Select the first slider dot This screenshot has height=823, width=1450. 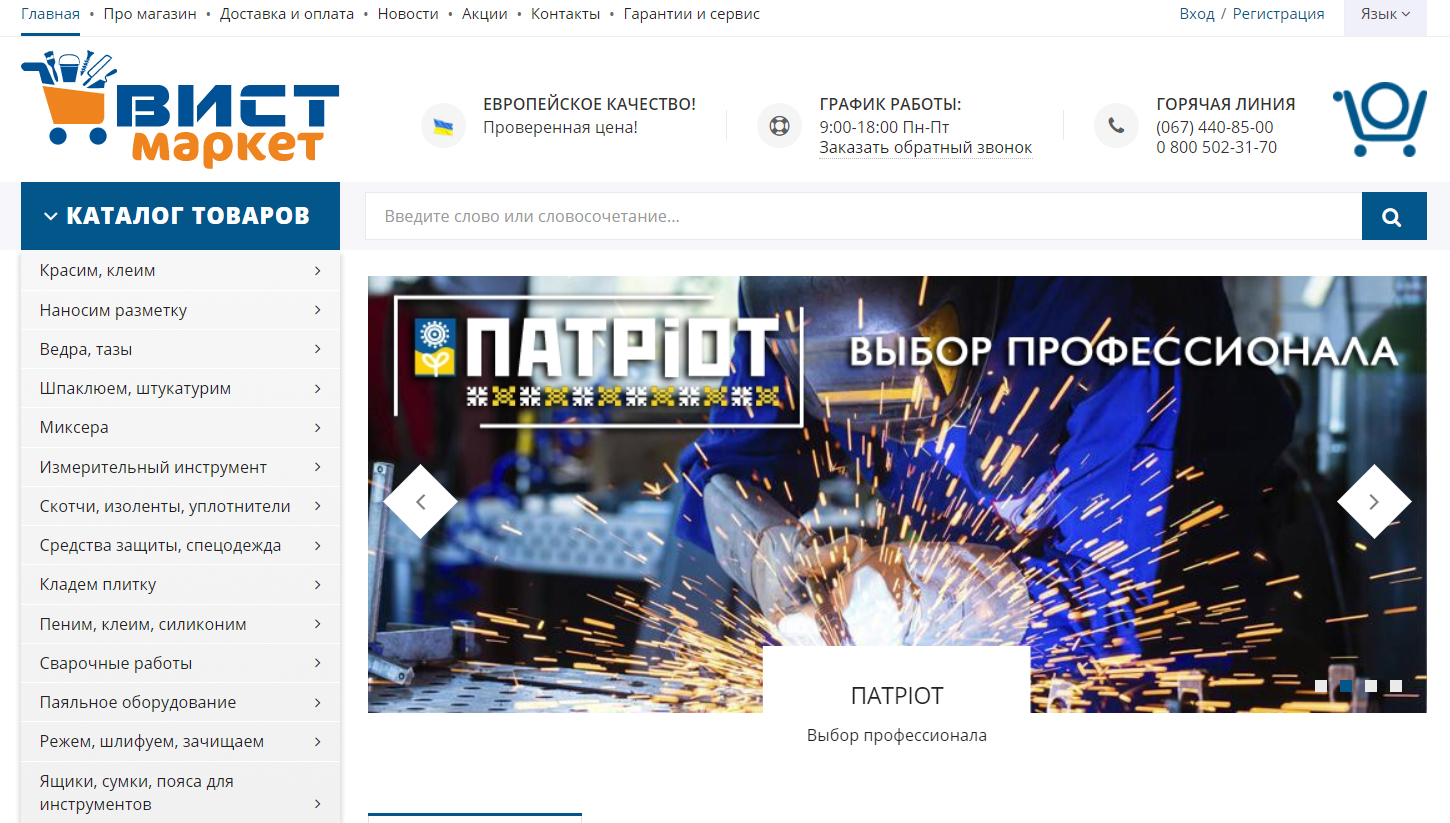(1321, 686)
